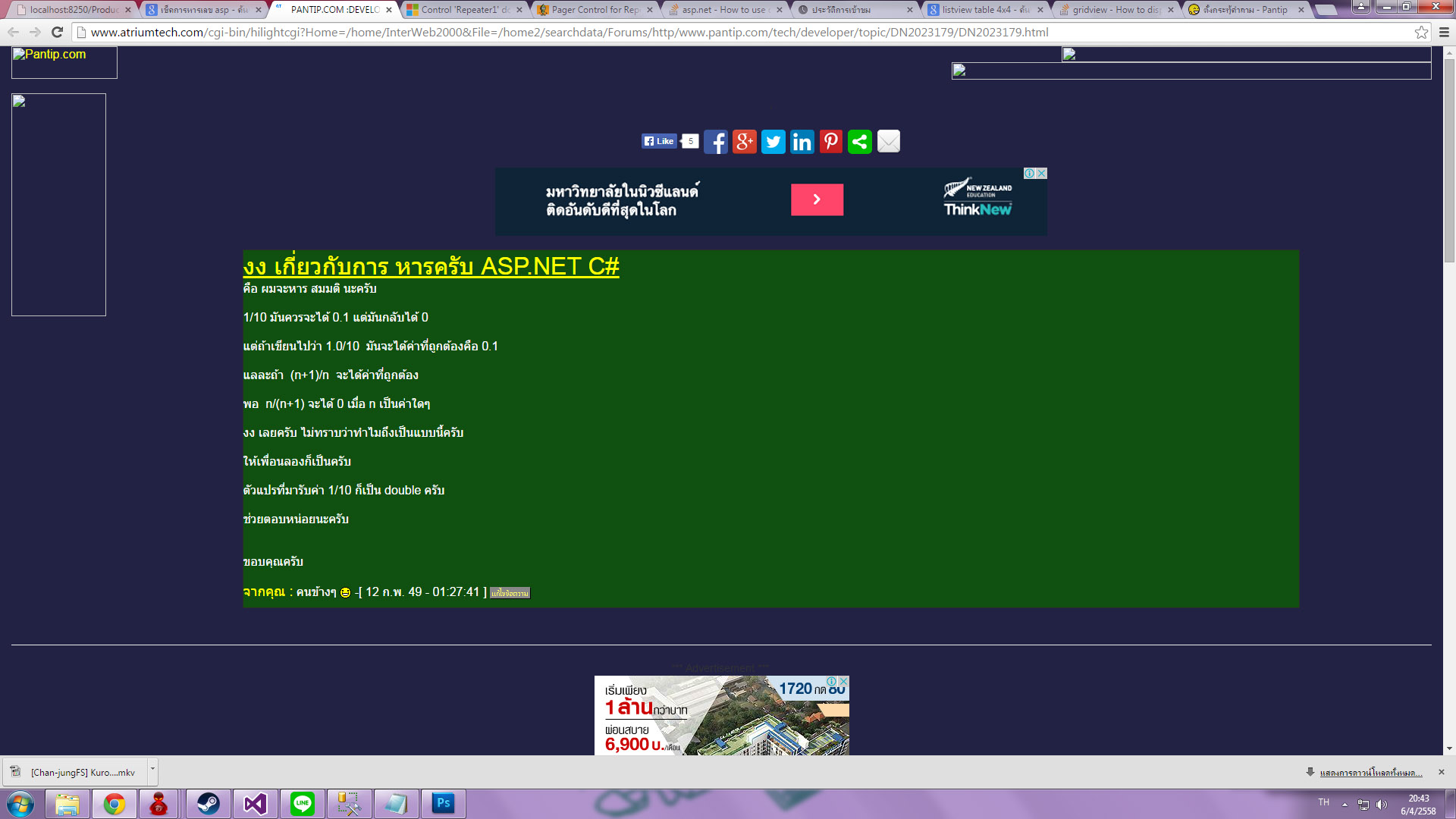Click the scrollbar down arrow
This screenshot has height=819, width=1456.
point(1449,748)
